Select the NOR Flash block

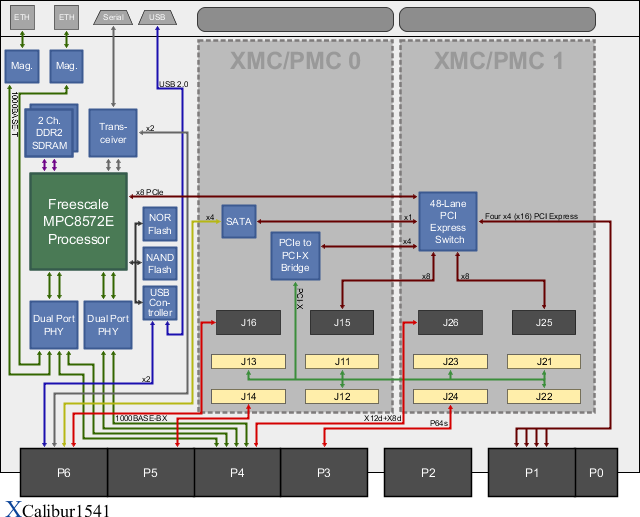[160, 224]
